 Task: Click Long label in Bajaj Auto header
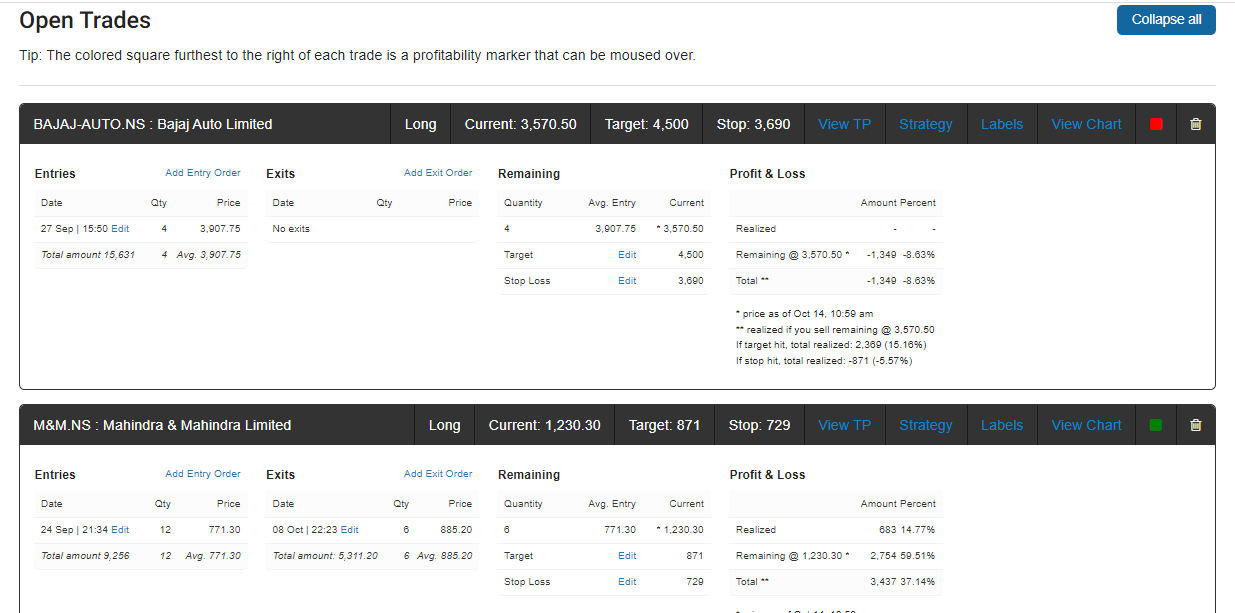[420, 124]
